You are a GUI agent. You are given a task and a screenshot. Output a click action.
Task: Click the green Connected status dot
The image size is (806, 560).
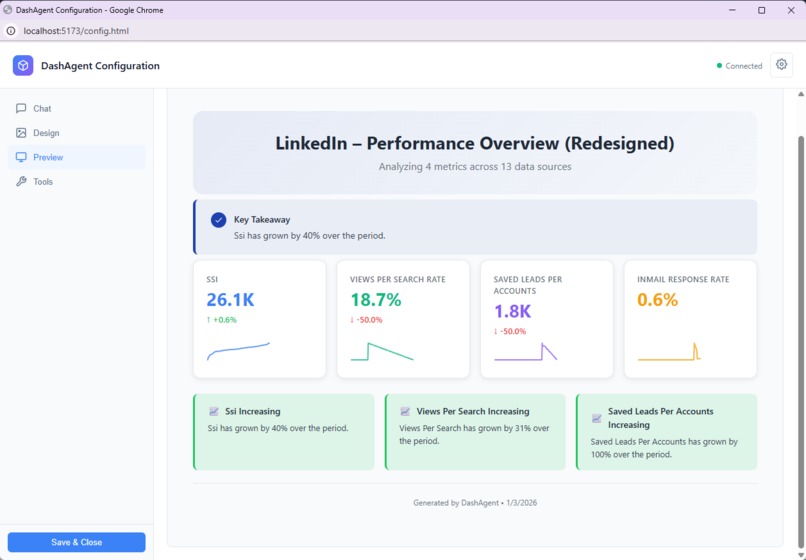click(719, 66)
